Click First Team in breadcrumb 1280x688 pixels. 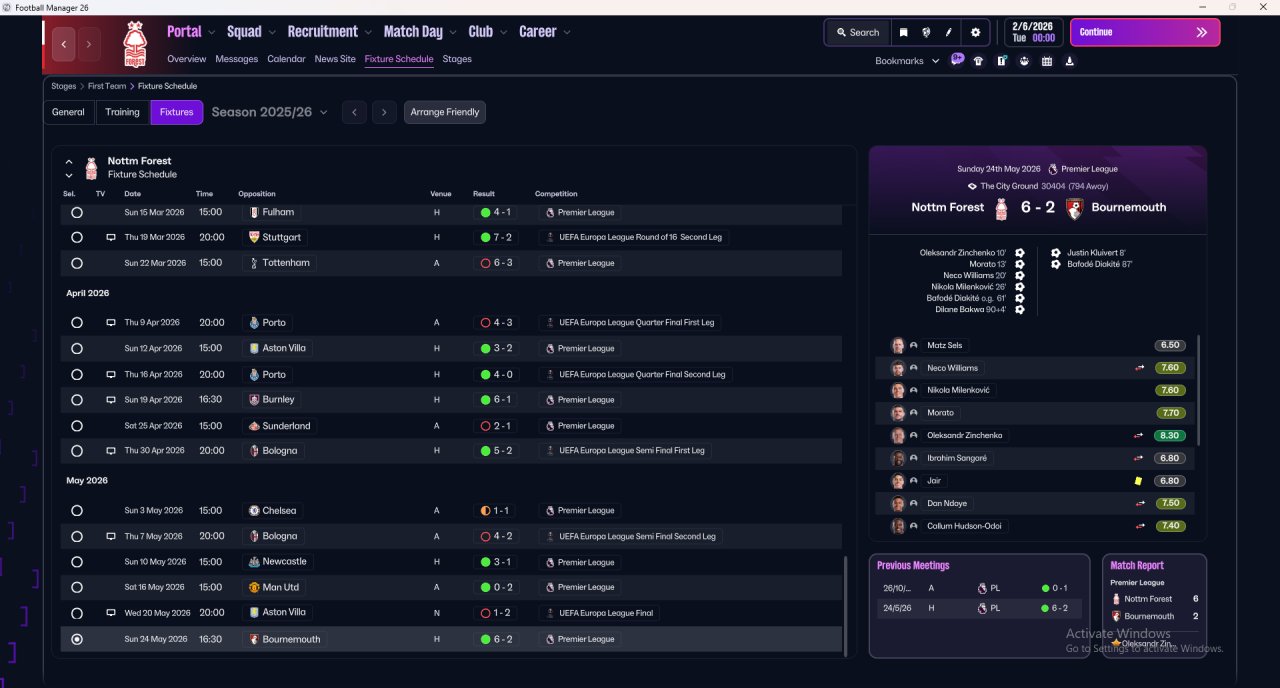pos(107,87)
